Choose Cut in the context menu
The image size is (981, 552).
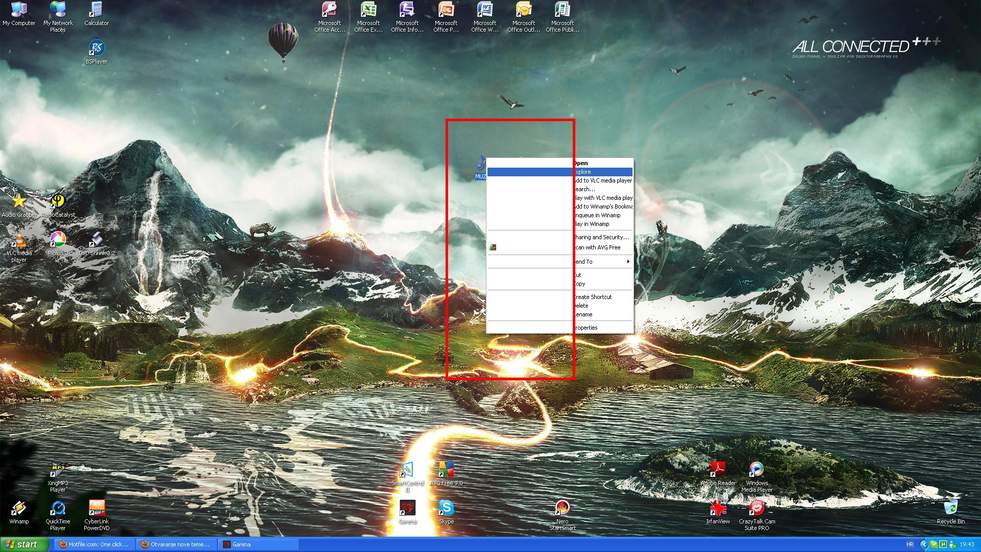(x=560, y=275)
